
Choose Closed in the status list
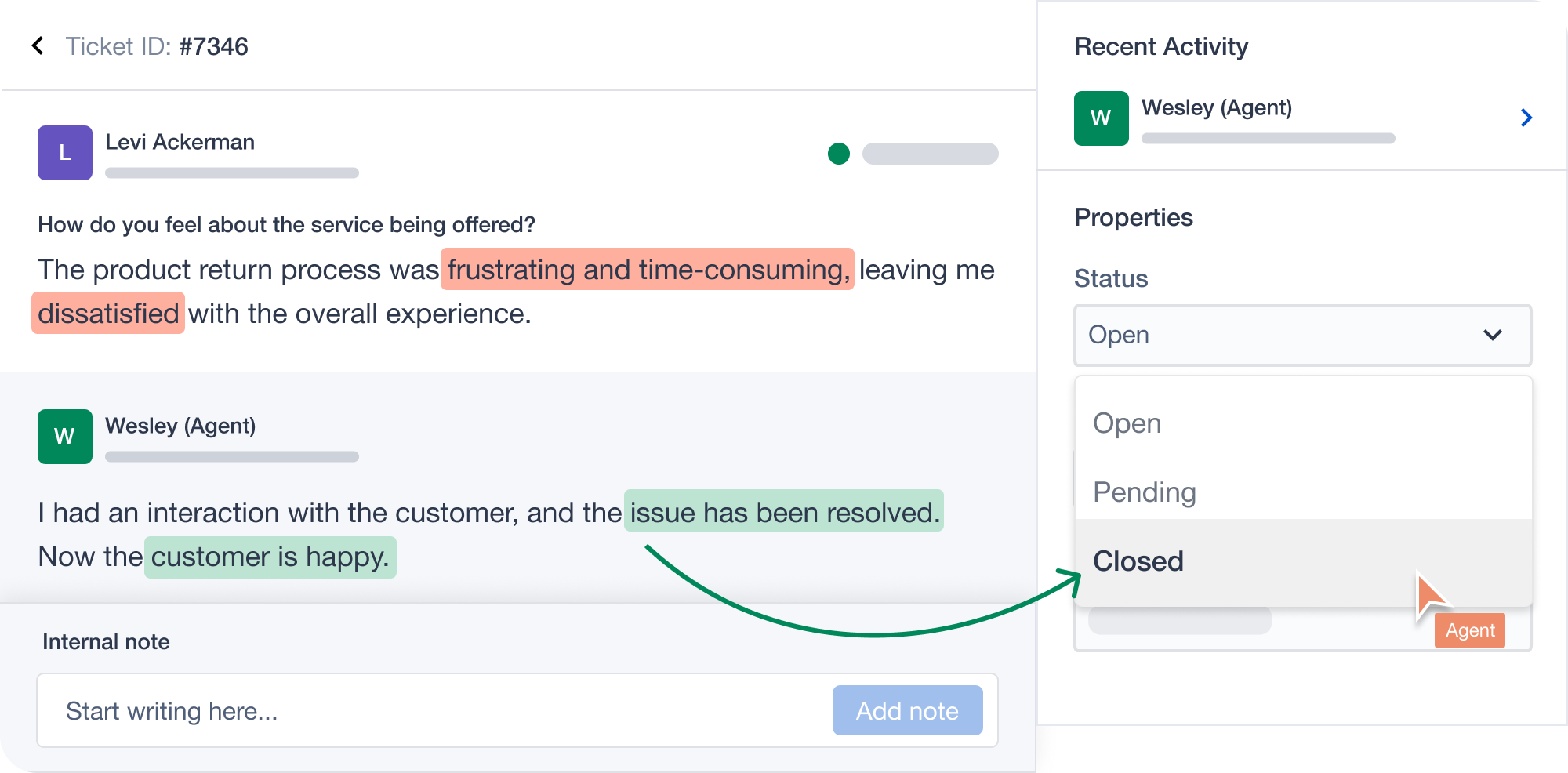point(1303,561)
